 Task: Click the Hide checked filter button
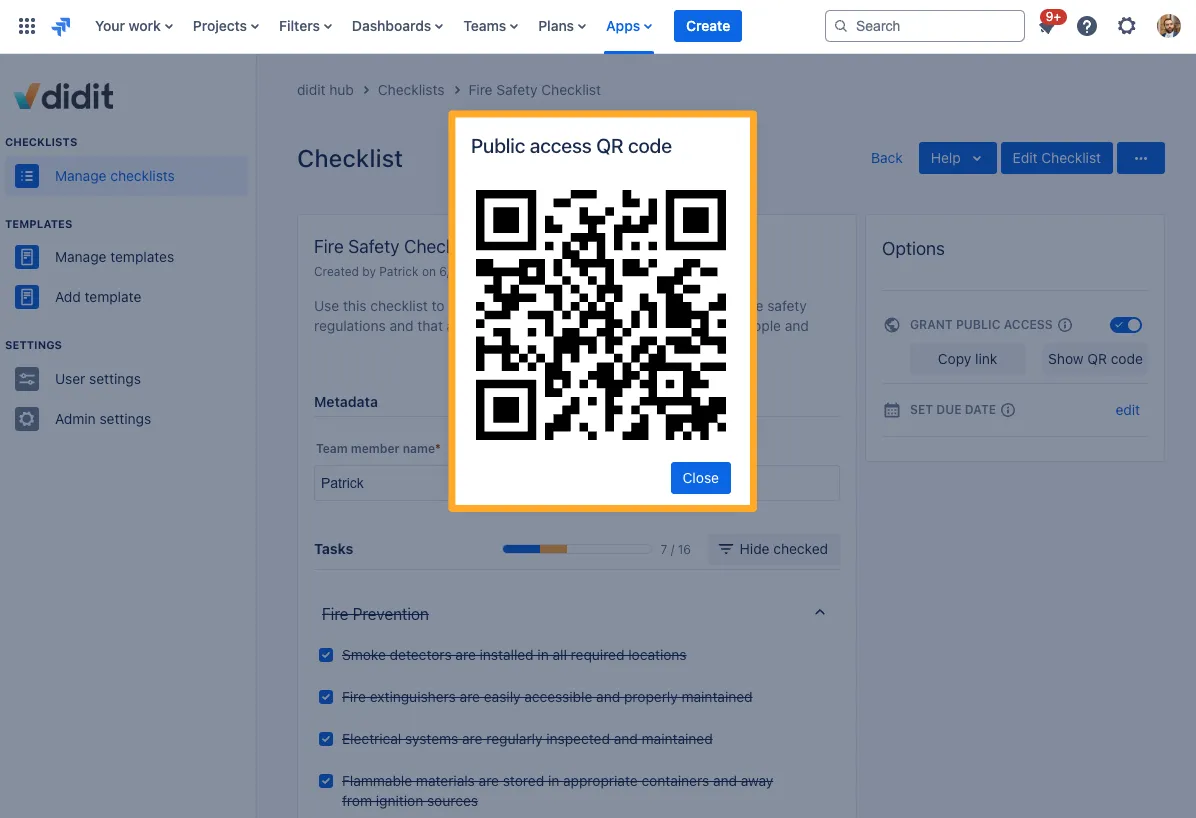(x=773, y=549)
